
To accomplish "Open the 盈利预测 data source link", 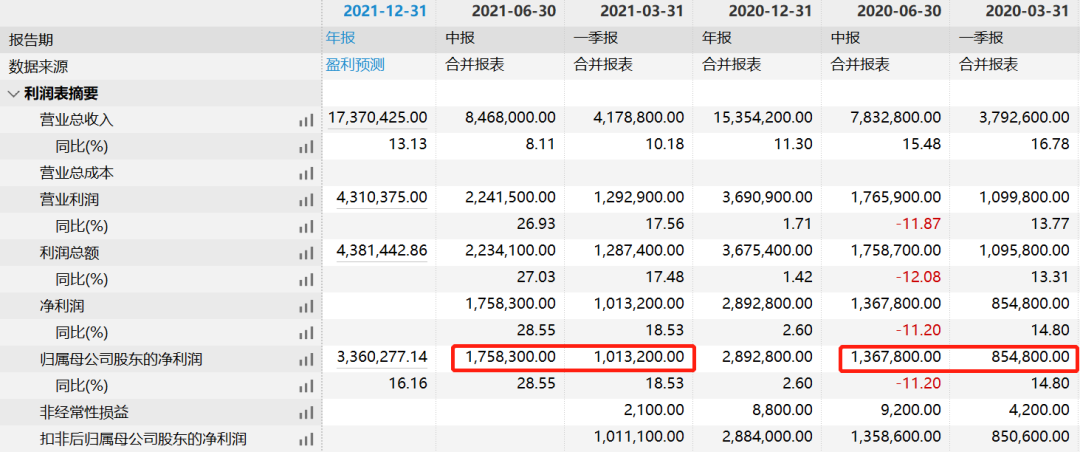I will pyautogui.click(x=354, y=65).
